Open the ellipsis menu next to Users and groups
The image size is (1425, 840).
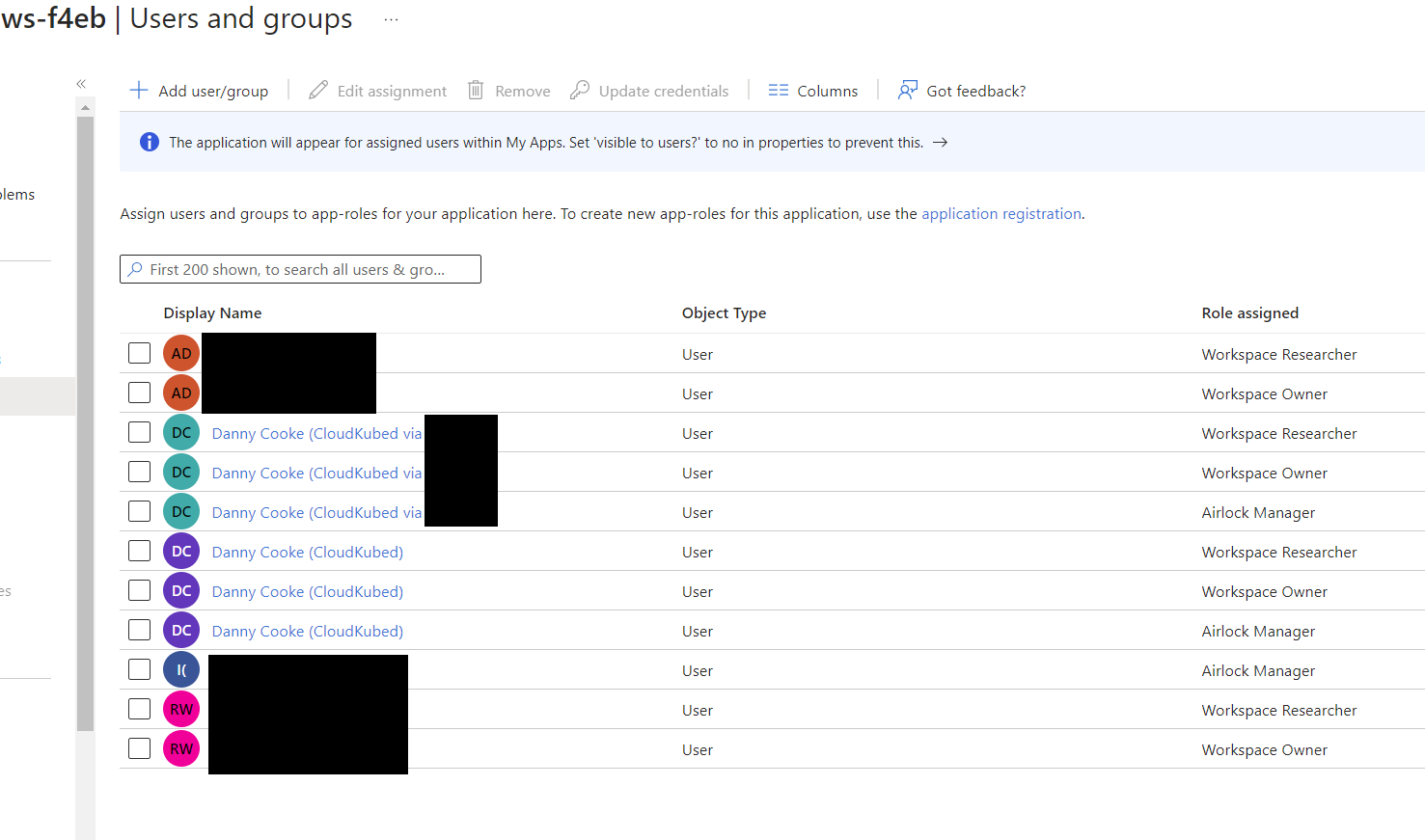(391, 18)
